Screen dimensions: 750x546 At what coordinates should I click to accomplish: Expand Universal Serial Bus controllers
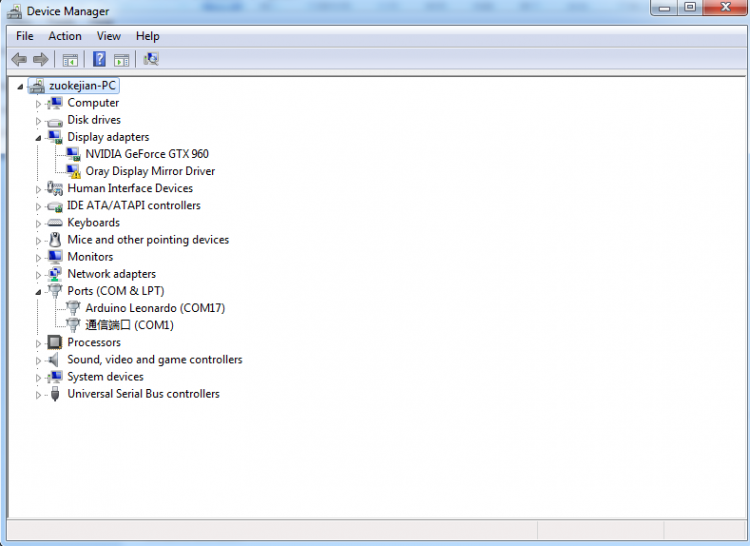pyautogui.click(x=39, y=394)
